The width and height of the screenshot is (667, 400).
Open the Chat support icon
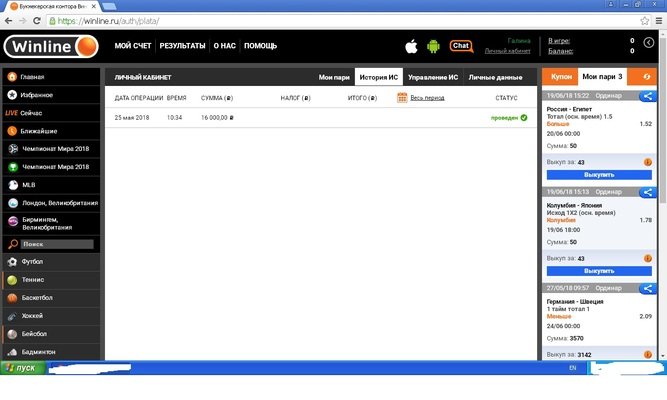coord(461,45)
